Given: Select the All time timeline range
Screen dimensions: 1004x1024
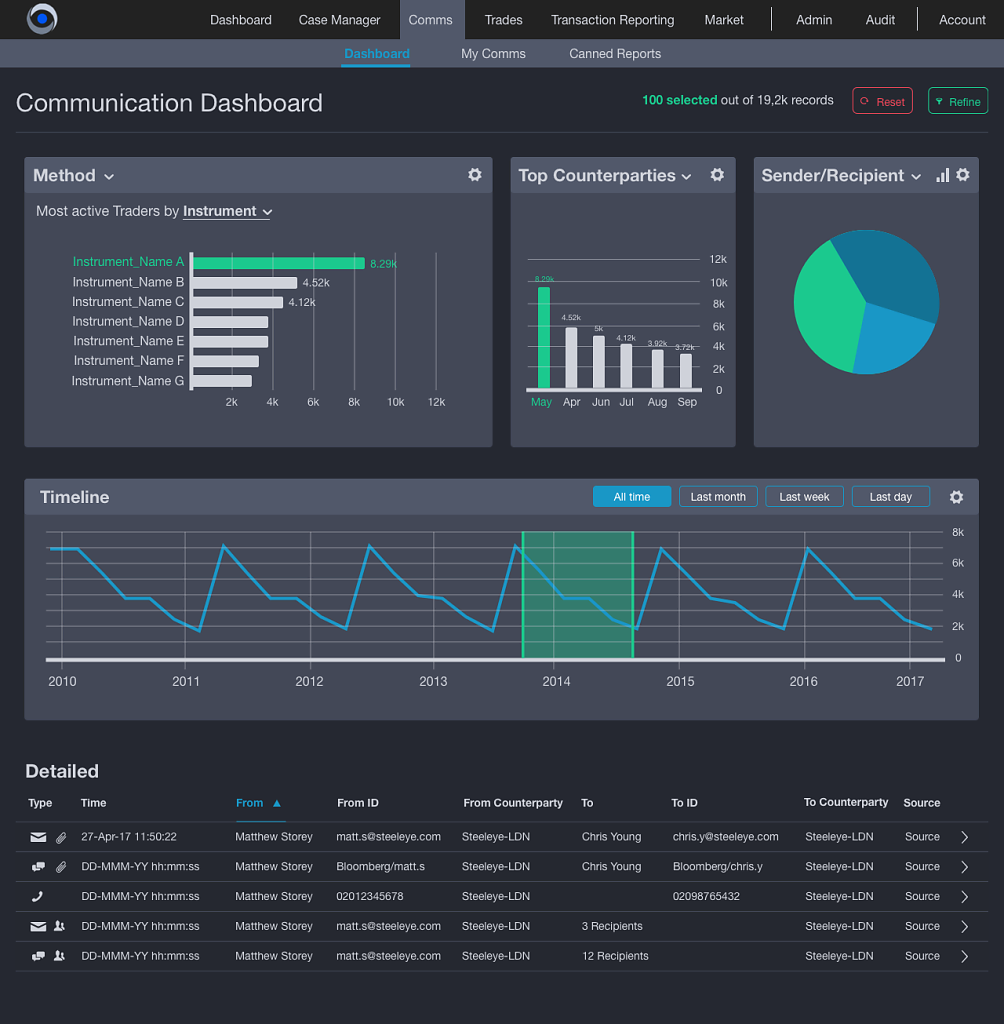Looking at the screenshot, I should [x=632, y=496].
